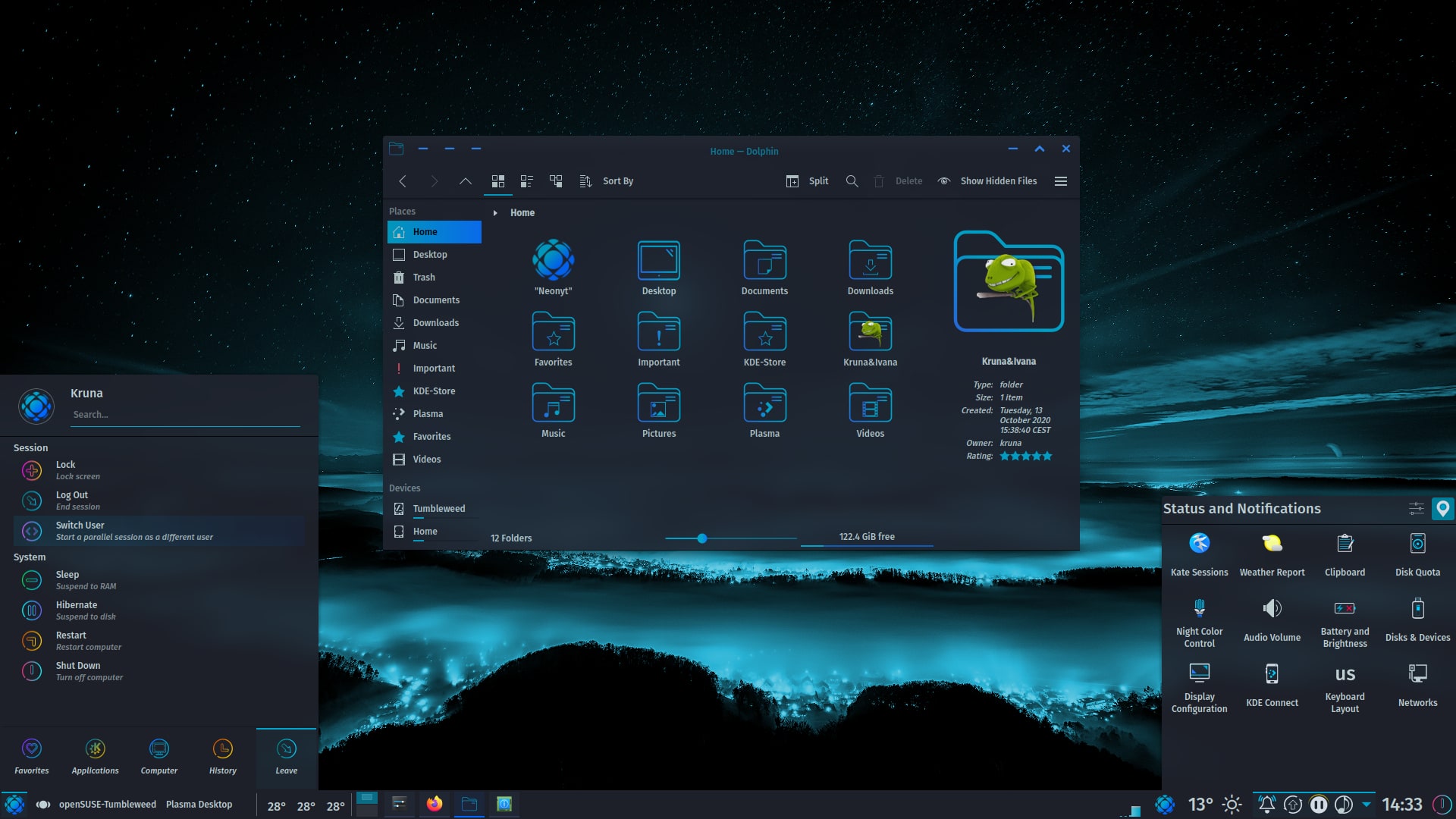Choose Switch User entry
Image resolution: width=1456 pixels, height=819 pixels.
(158, 531)
